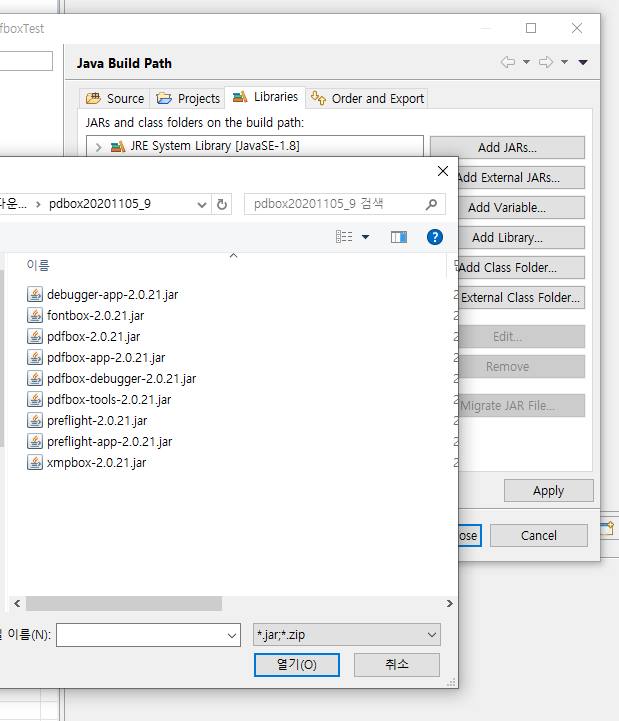619x721 pixels.
Task: Open back history dropdown arrow
Action: point(527,62)
